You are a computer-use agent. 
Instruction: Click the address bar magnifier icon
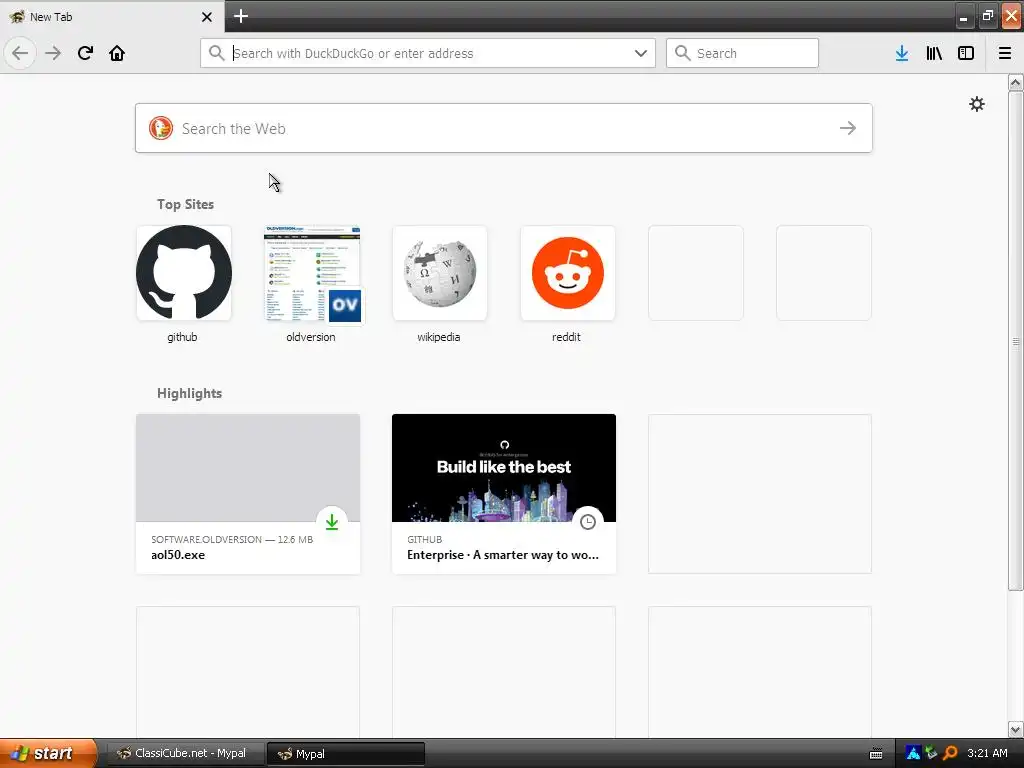click(216, 53)
